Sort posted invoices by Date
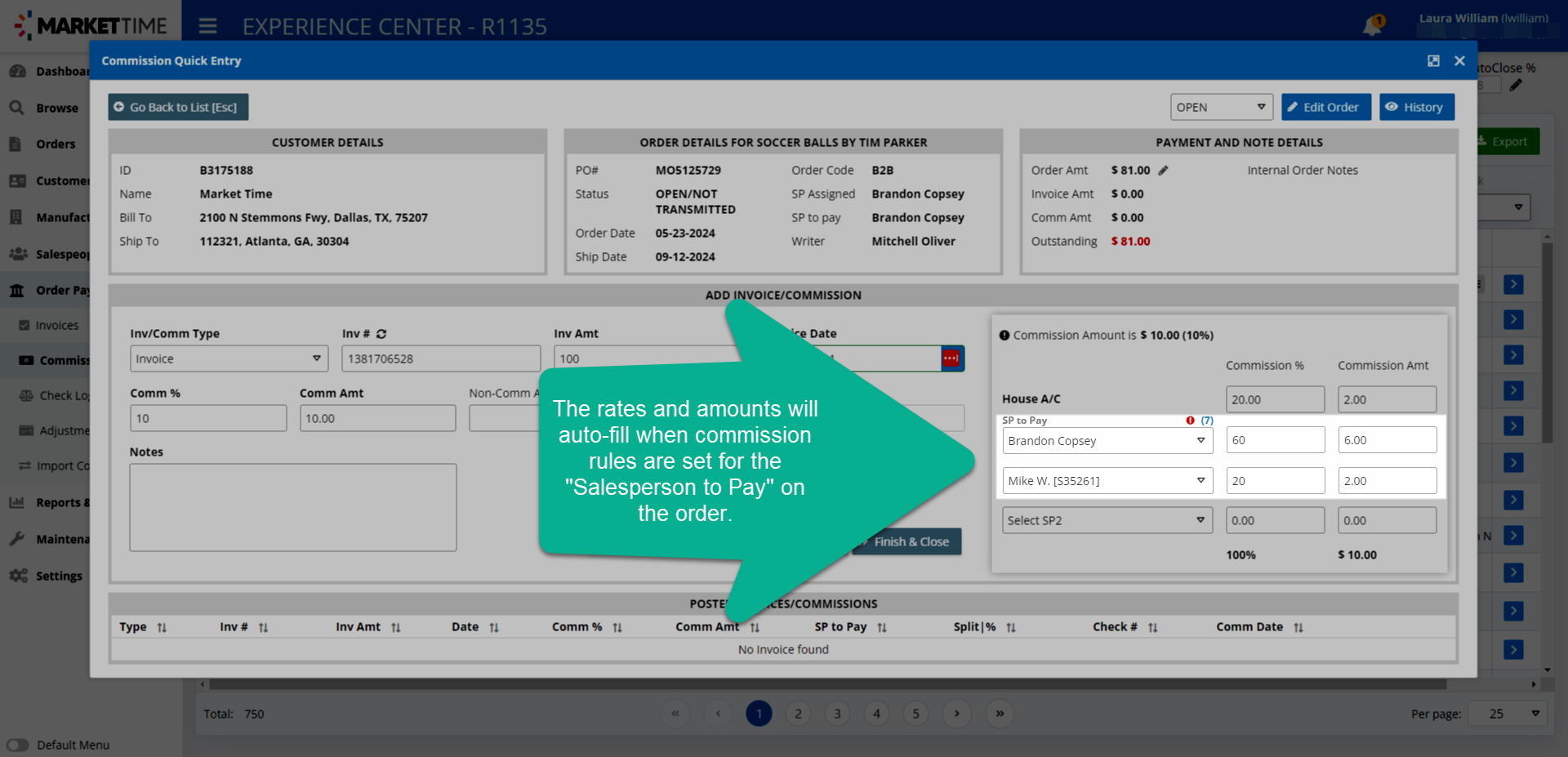The width and height of the screenshot is (1568, 757). click(x=494, y=628)
